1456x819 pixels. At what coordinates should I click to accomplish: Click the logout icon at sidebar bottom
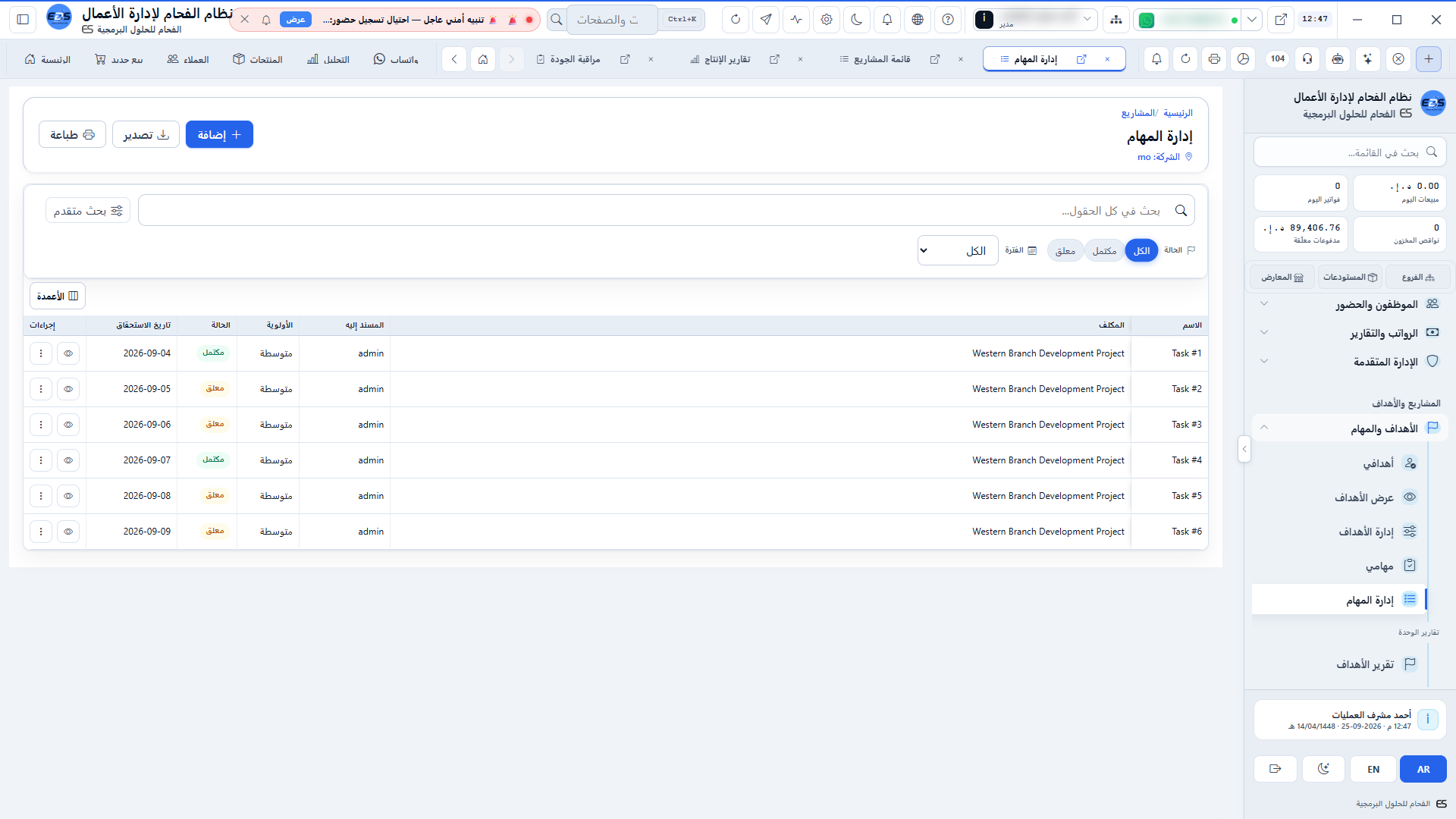[1276, 769]
